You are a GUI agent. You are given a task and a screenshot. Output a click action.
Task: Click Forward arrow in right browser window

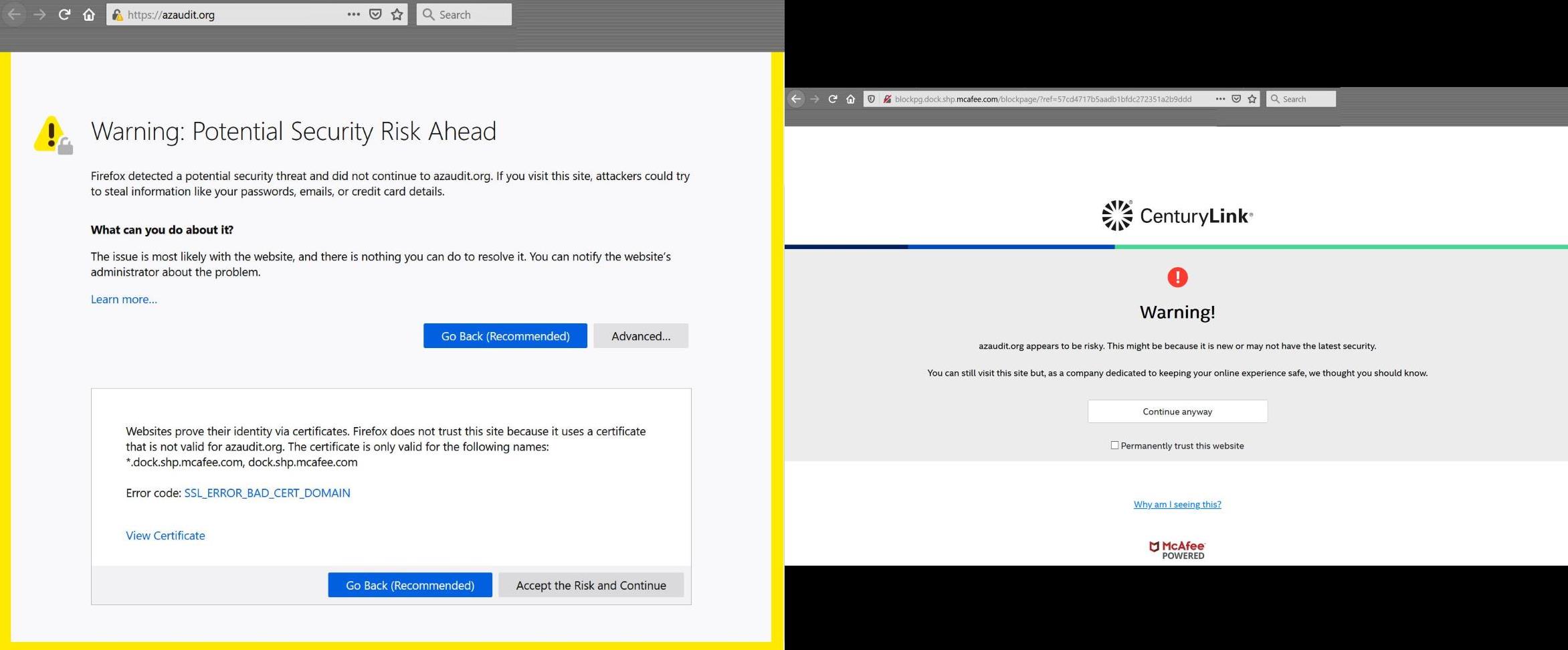coord(815,99)
